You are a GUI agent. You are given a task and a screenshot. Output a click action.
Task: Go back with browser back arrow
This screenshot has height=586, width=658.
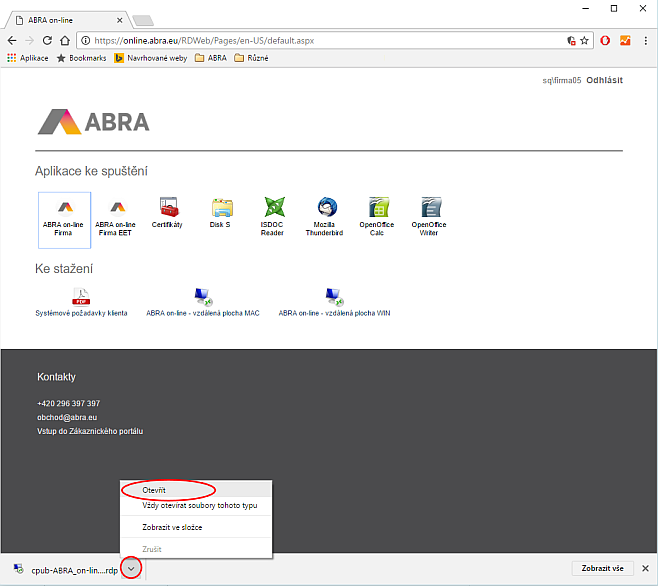pos(12,40)
